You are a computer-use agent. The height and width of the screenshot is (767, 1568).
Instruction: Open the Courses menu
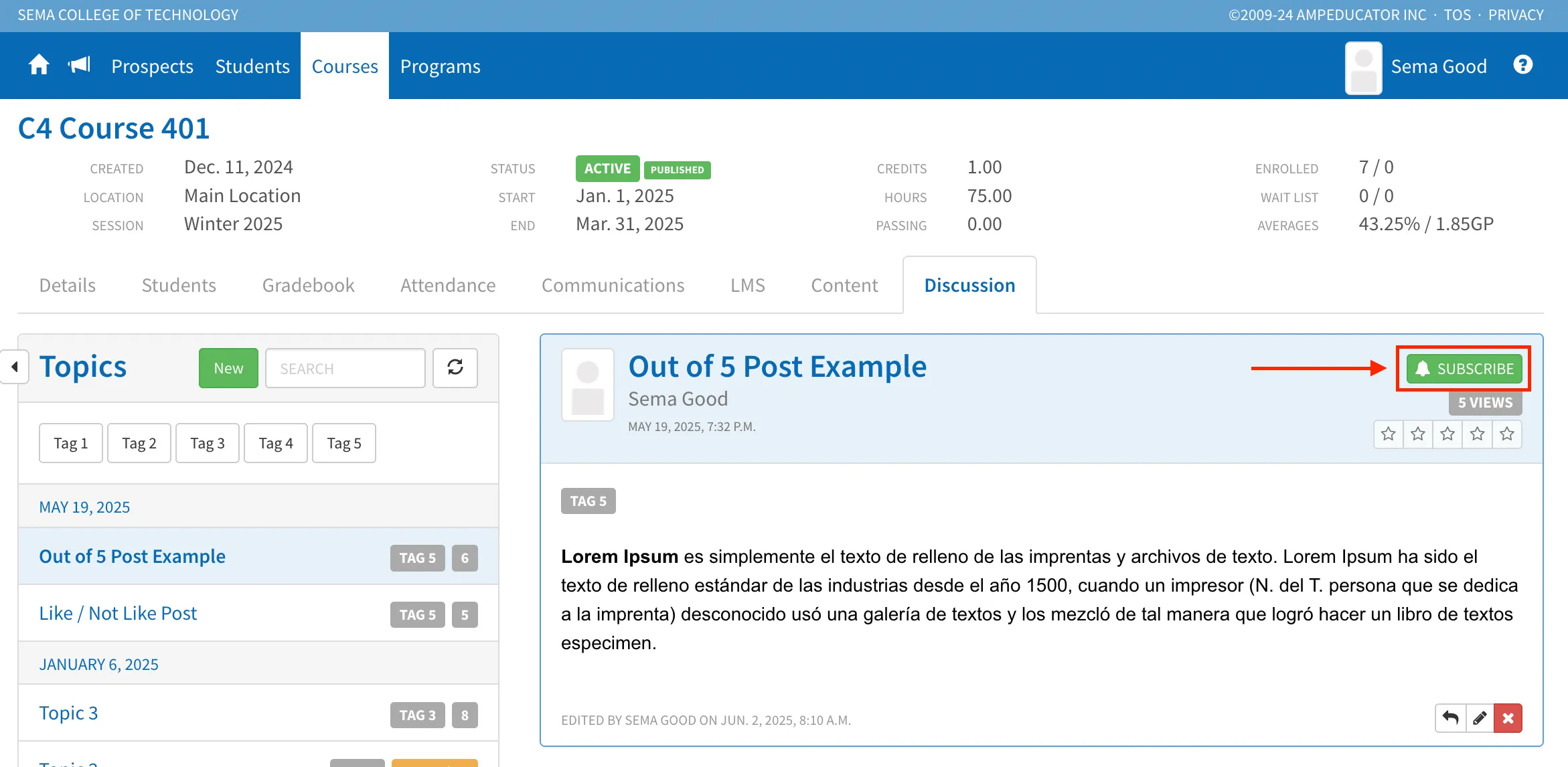pos(345,66)
